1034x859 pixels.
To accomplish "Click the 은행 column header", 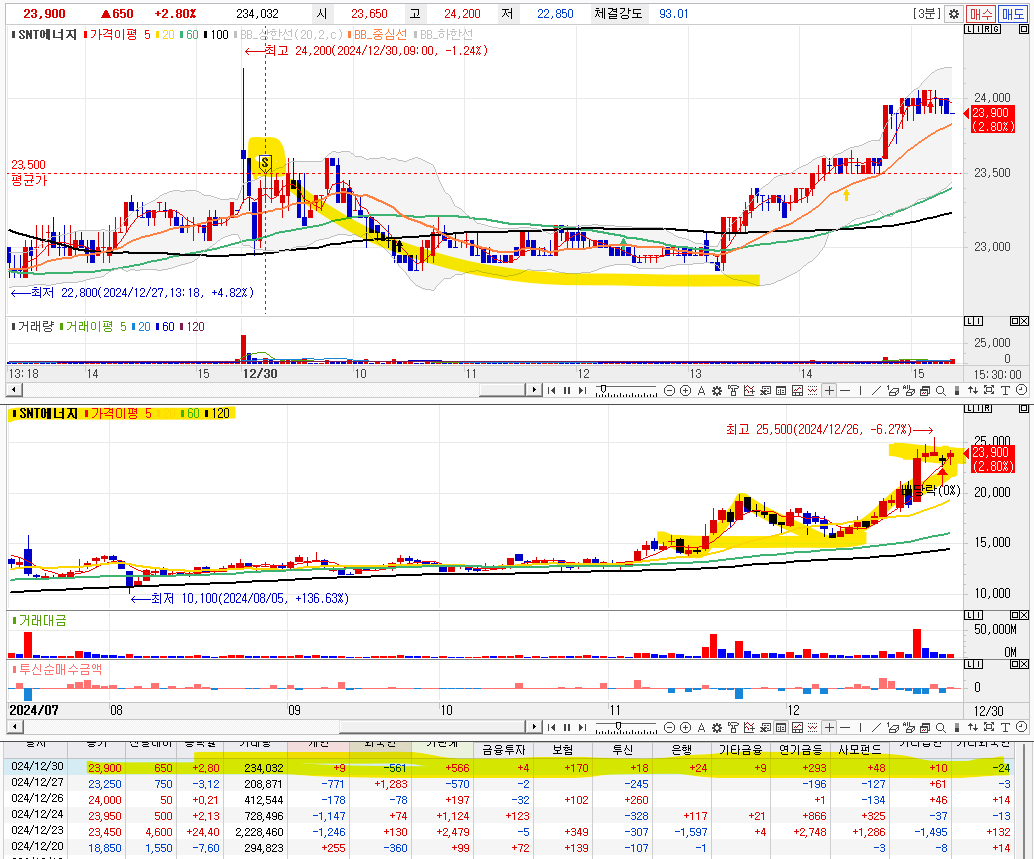I will (681, 750).
